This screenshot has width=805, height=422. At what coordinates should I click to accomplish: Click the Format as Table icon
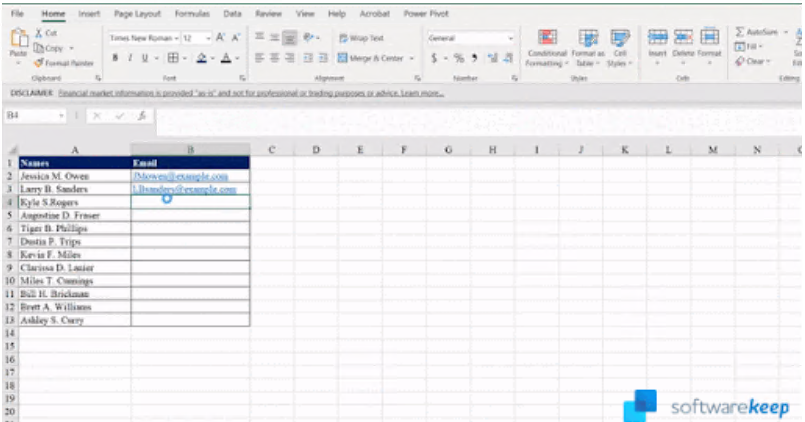588,45
